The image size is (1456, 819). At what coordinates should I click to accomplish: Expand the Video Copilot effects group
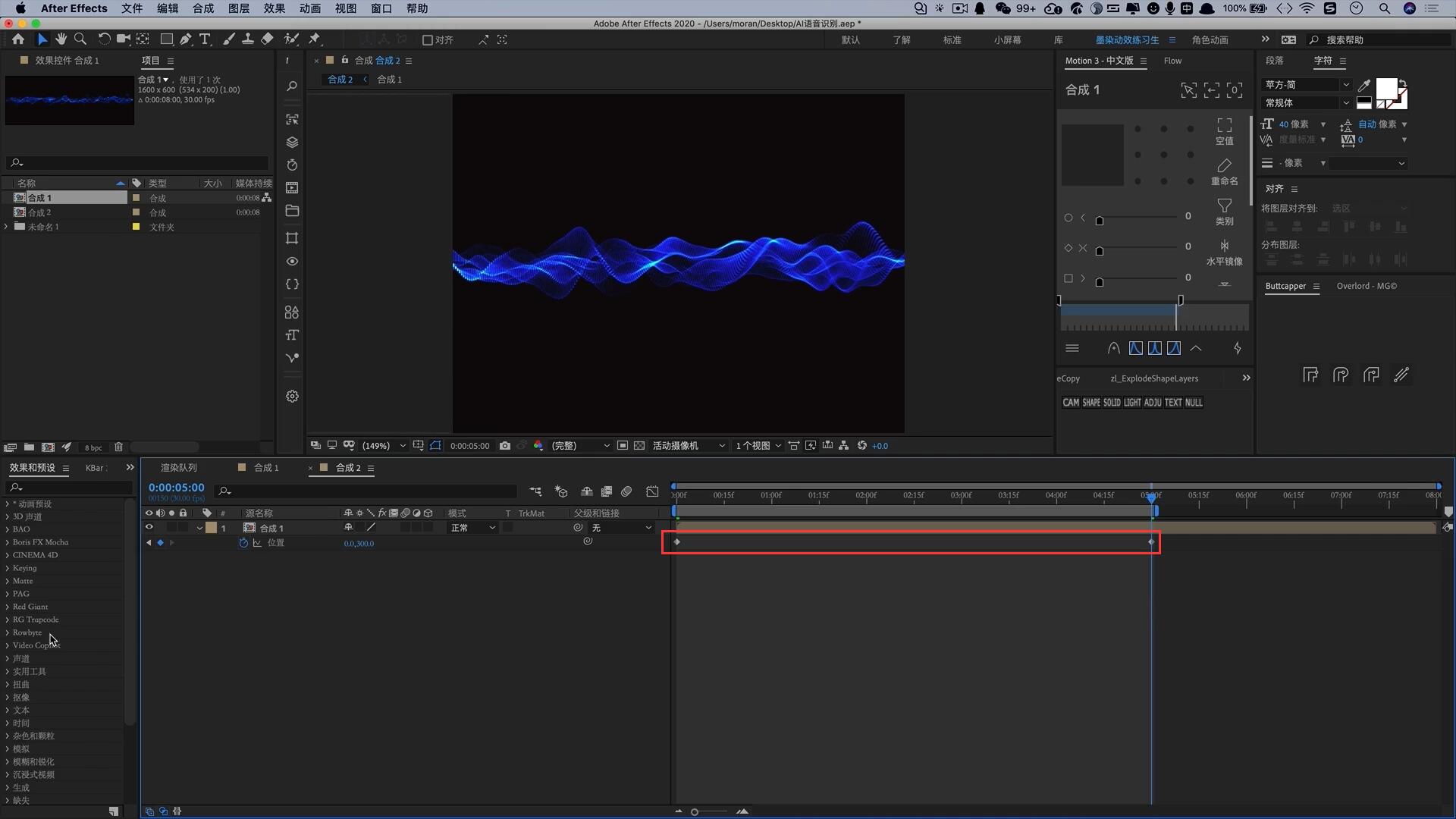pos(8,645)
